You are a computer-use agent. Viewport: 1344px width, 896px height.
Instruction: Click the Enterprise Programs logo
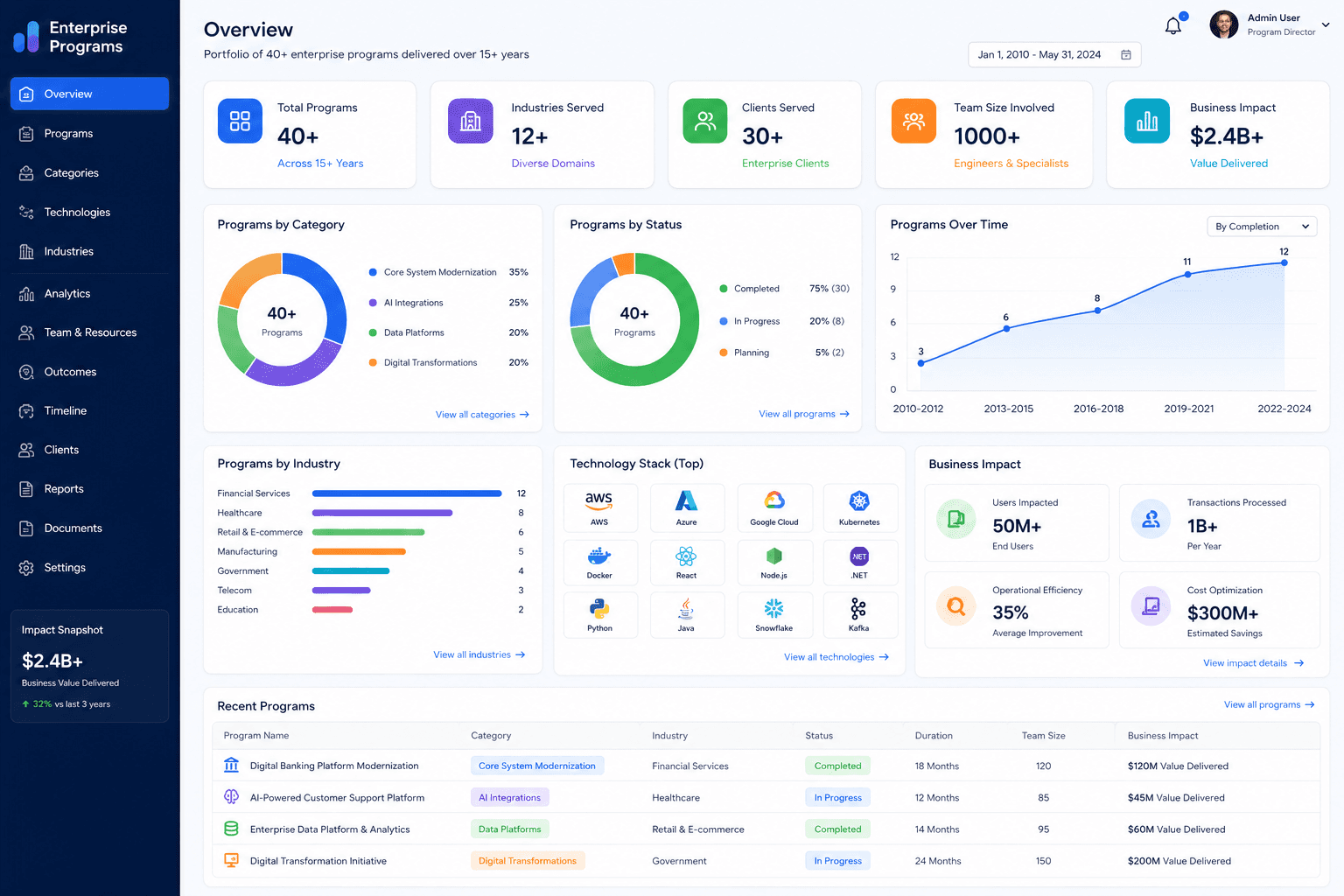pos(70,37)
